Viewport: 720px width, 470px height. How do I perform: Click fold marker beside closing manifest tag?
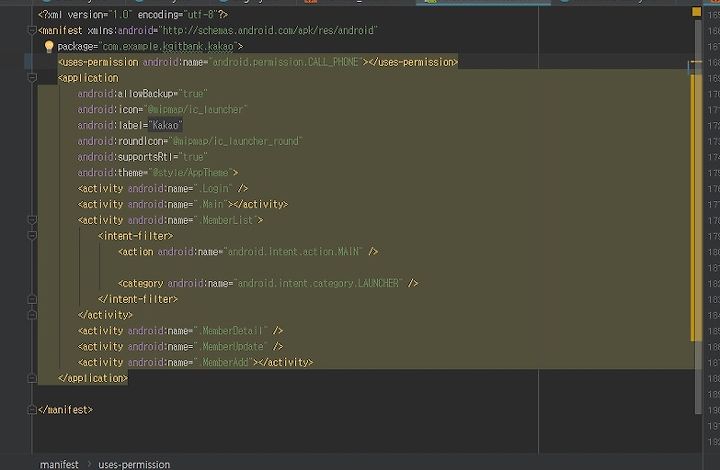point(32,410)
